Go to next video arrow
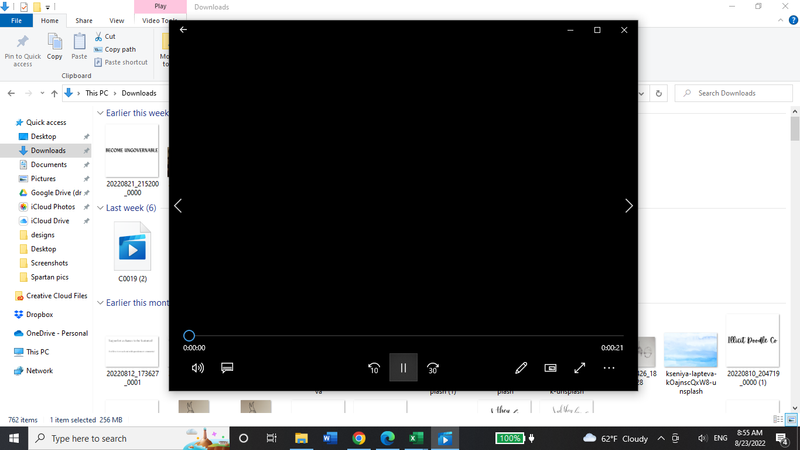Image resolution: width=800 pixels, height=450 pixels. [x=629, y=206]
